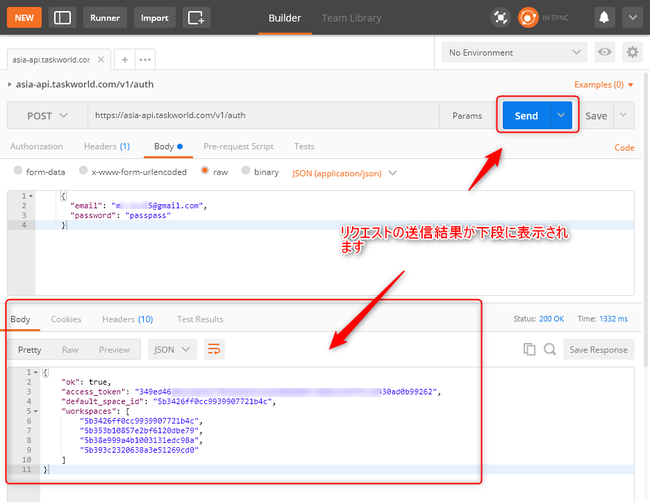This screenshot has height=502, width=650.
Task: Toggle the sidebar panel icon
Action: point(62,18)
